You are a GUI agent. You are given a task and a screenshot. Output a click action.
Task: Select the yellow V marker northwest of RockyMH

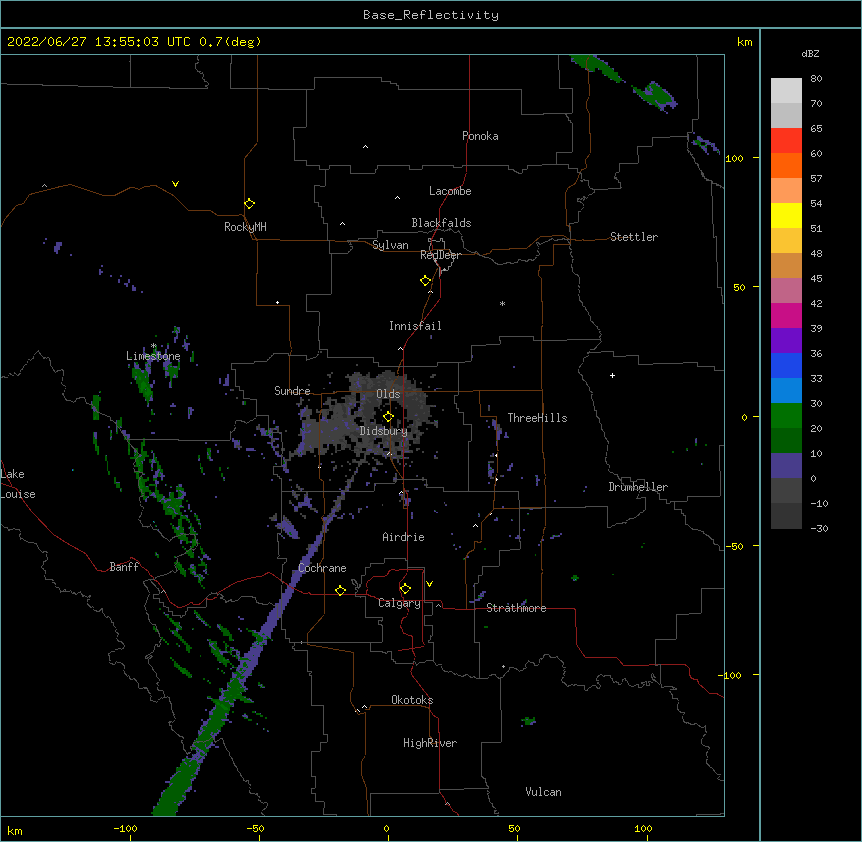(175, 184)
